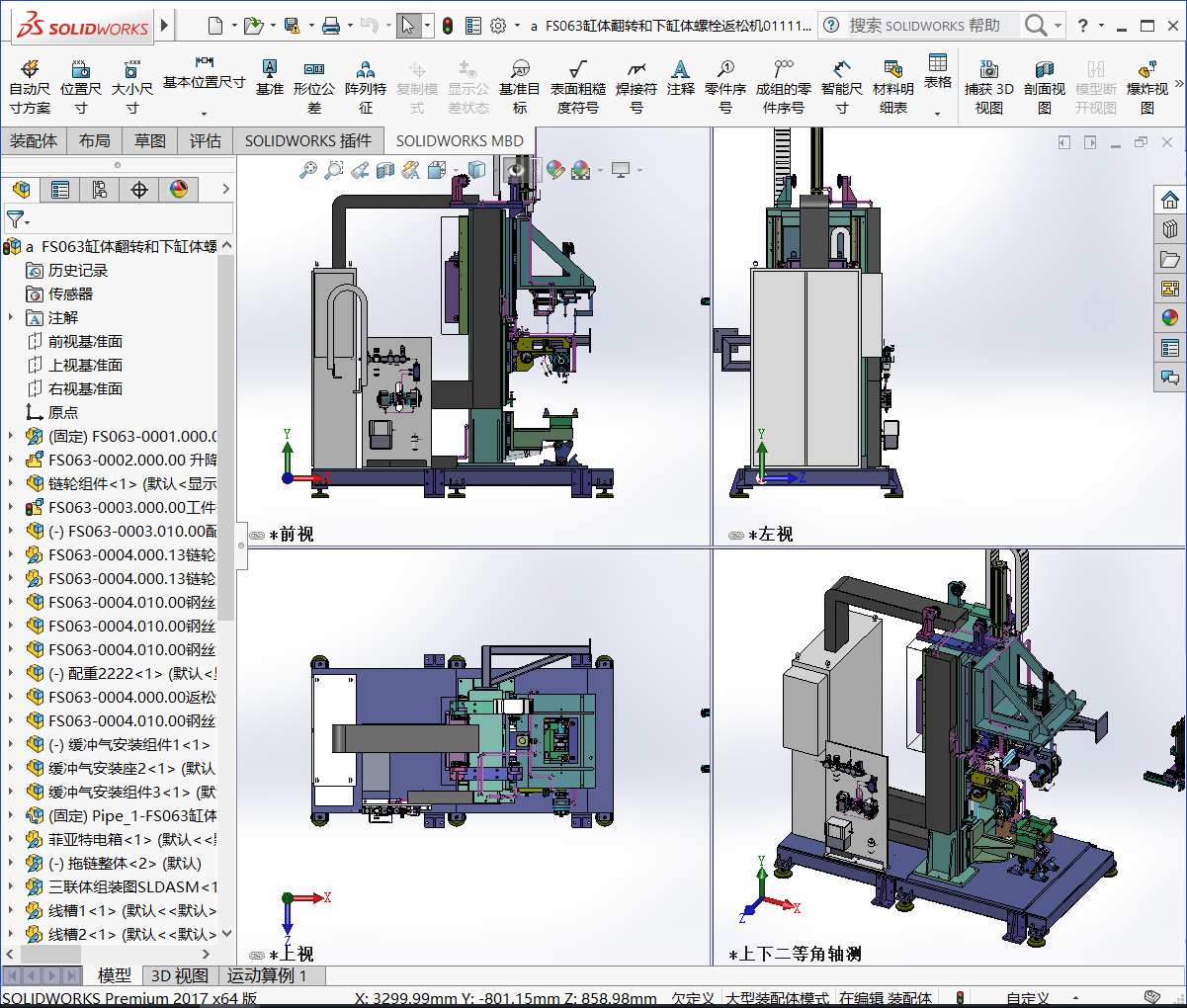Switch to the 评估 tab
This screenshot has height=1008, width=1187.
[x=206, y=141]
